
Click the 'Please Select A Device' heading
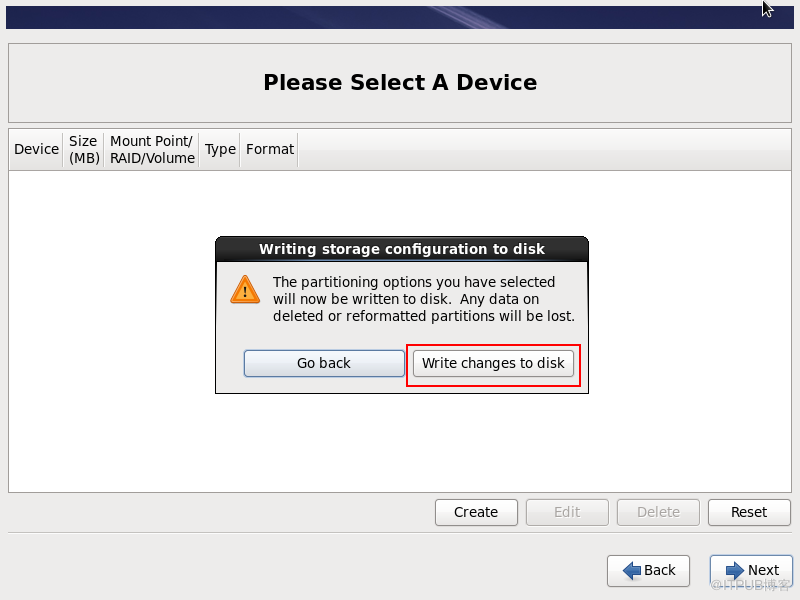400,83
